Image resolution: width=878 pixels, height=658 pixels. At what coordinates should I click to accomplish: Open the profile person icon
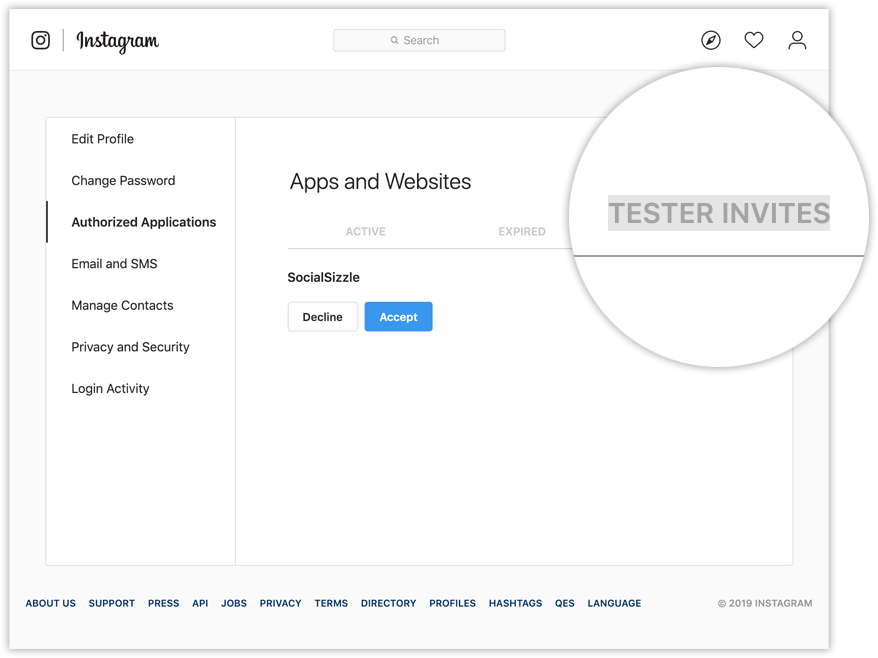coord(797,40)
